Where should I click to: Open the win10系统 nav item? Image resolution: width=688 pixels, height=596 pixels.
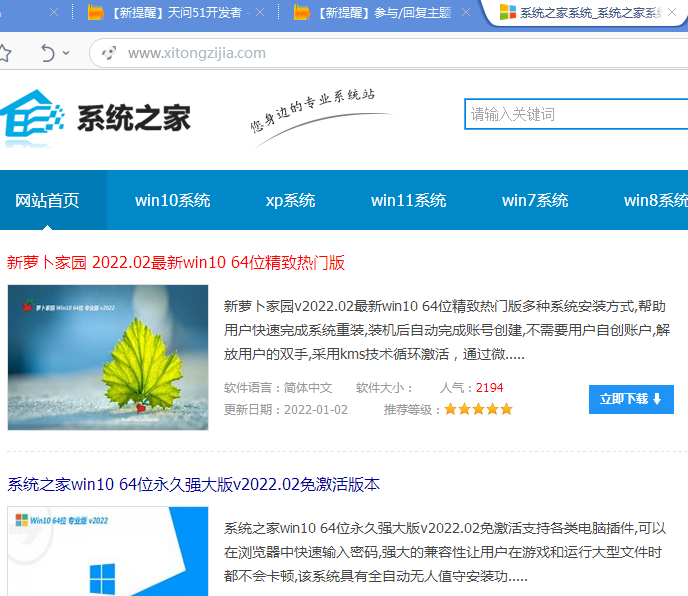click(x=172, y=200)
